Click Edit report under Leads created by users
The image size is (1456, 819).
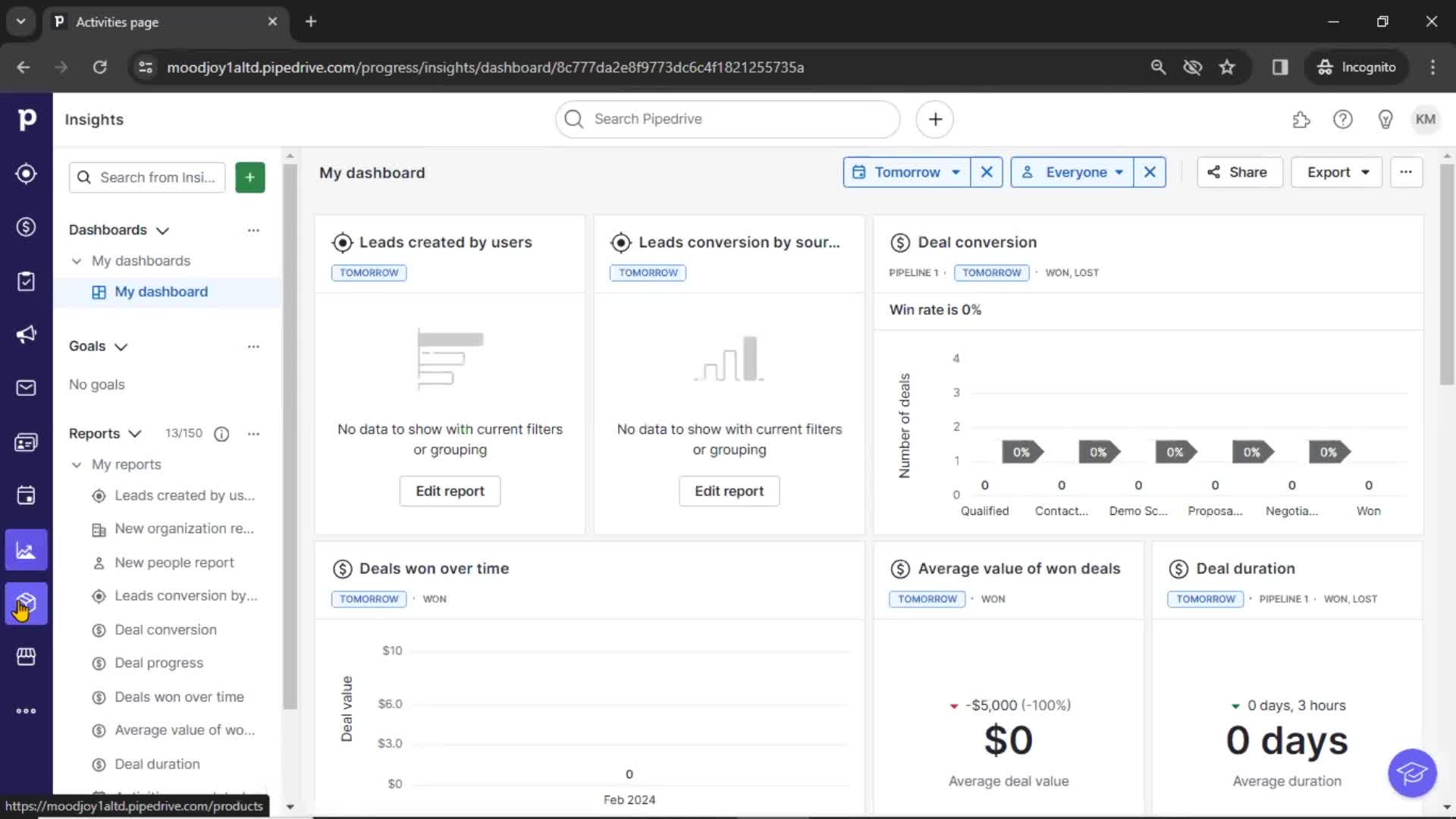point(449,491)
